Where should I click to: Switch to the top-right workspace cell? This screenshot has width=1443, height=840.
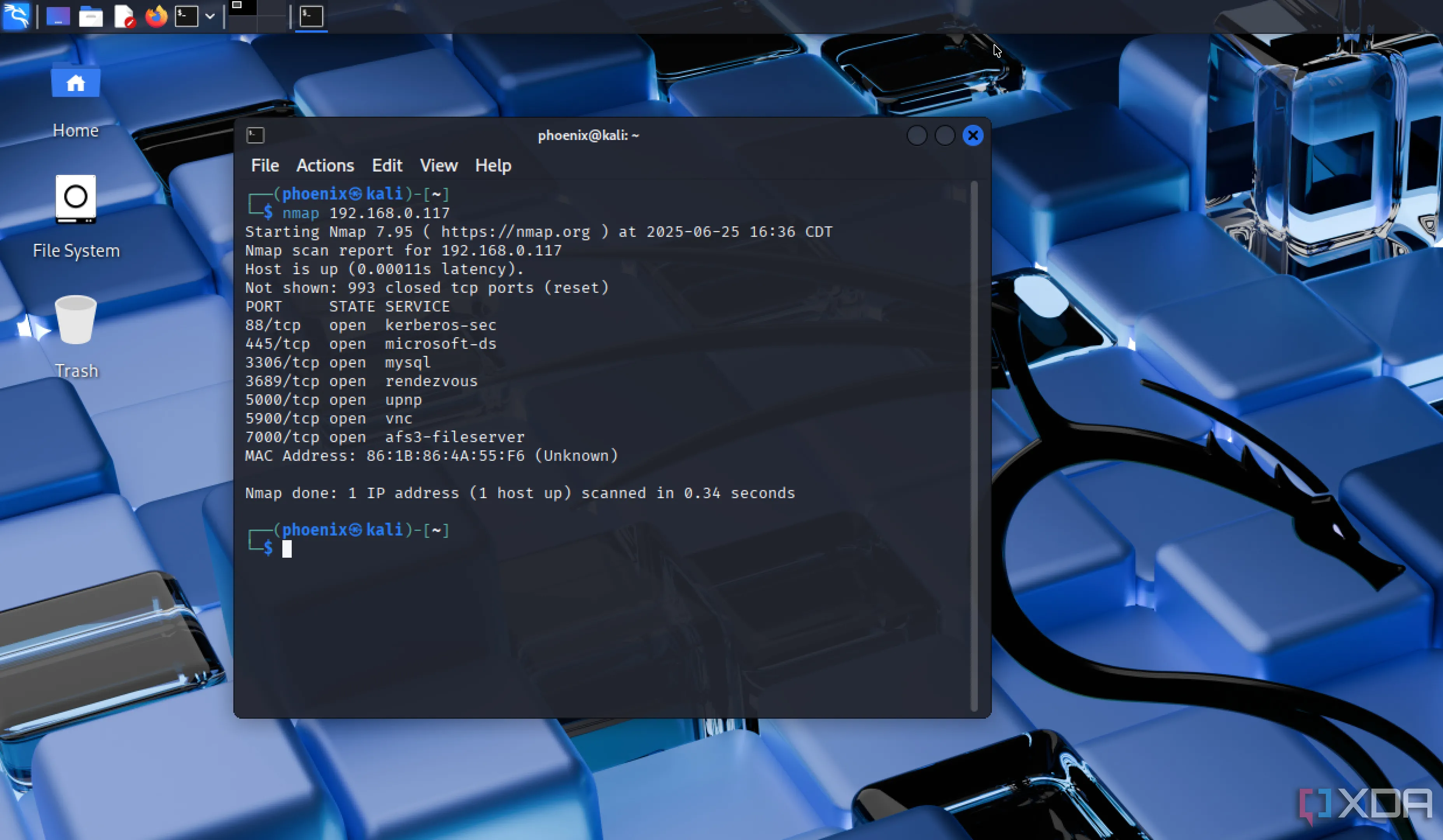[x=272, y=7]
